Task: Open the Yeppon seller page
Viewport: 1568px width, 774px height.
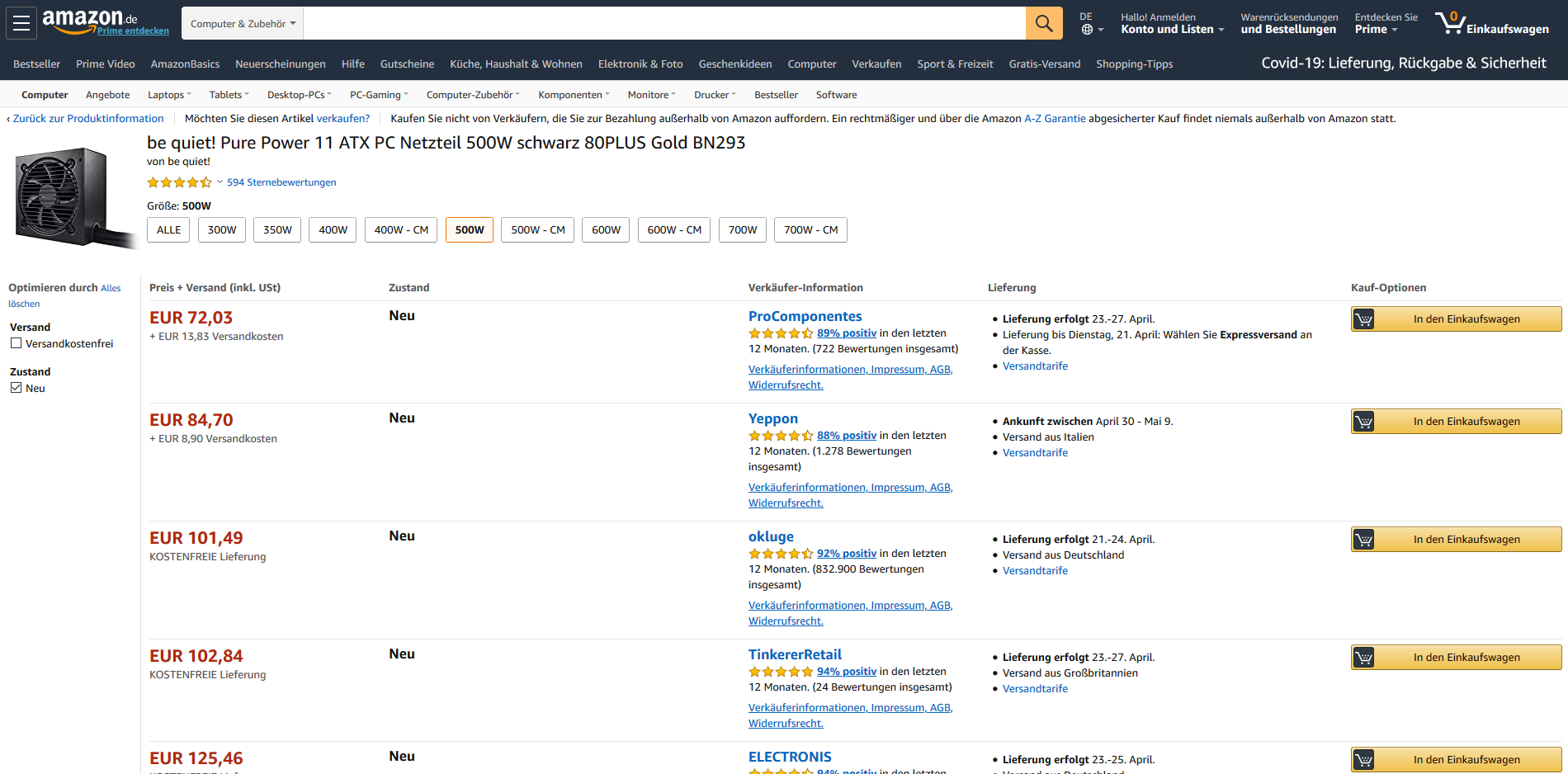Action: pyautogui.click(x=773, y=418)
